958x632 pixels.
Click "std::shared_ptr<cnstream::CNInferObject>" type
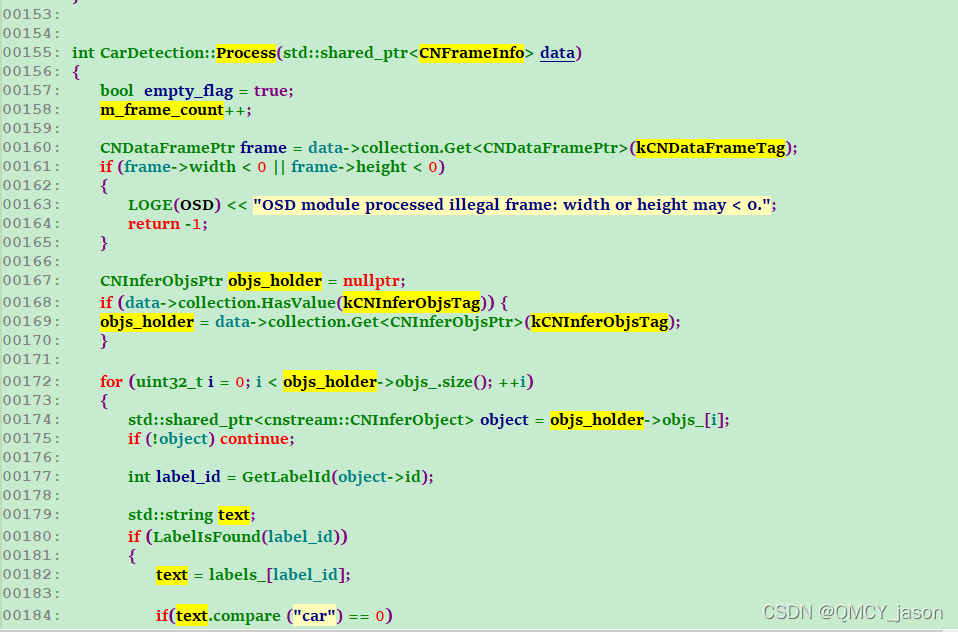[301, 420]
